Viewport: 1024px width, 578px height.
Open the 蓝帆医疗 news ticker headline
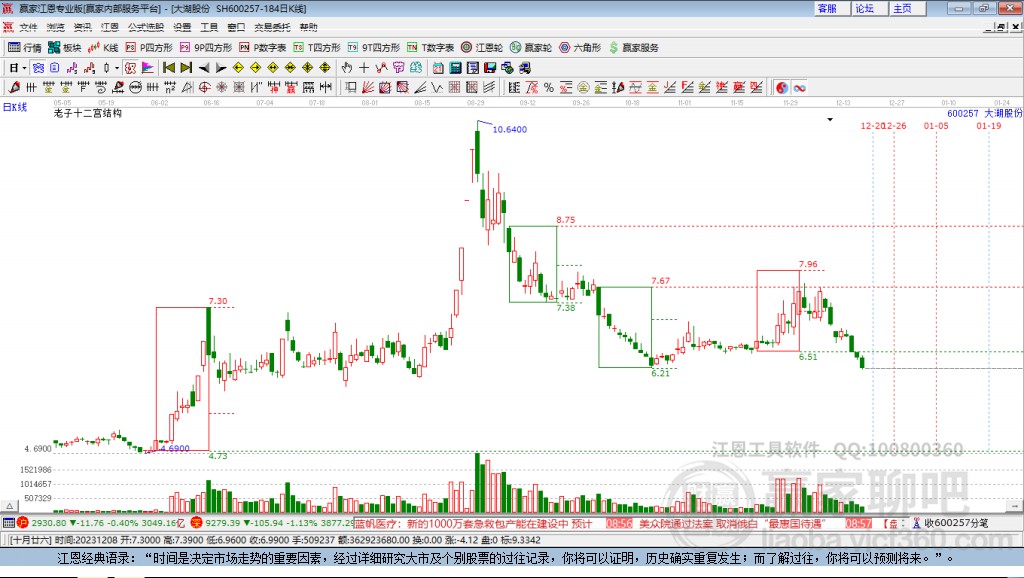tap(473, 523)
